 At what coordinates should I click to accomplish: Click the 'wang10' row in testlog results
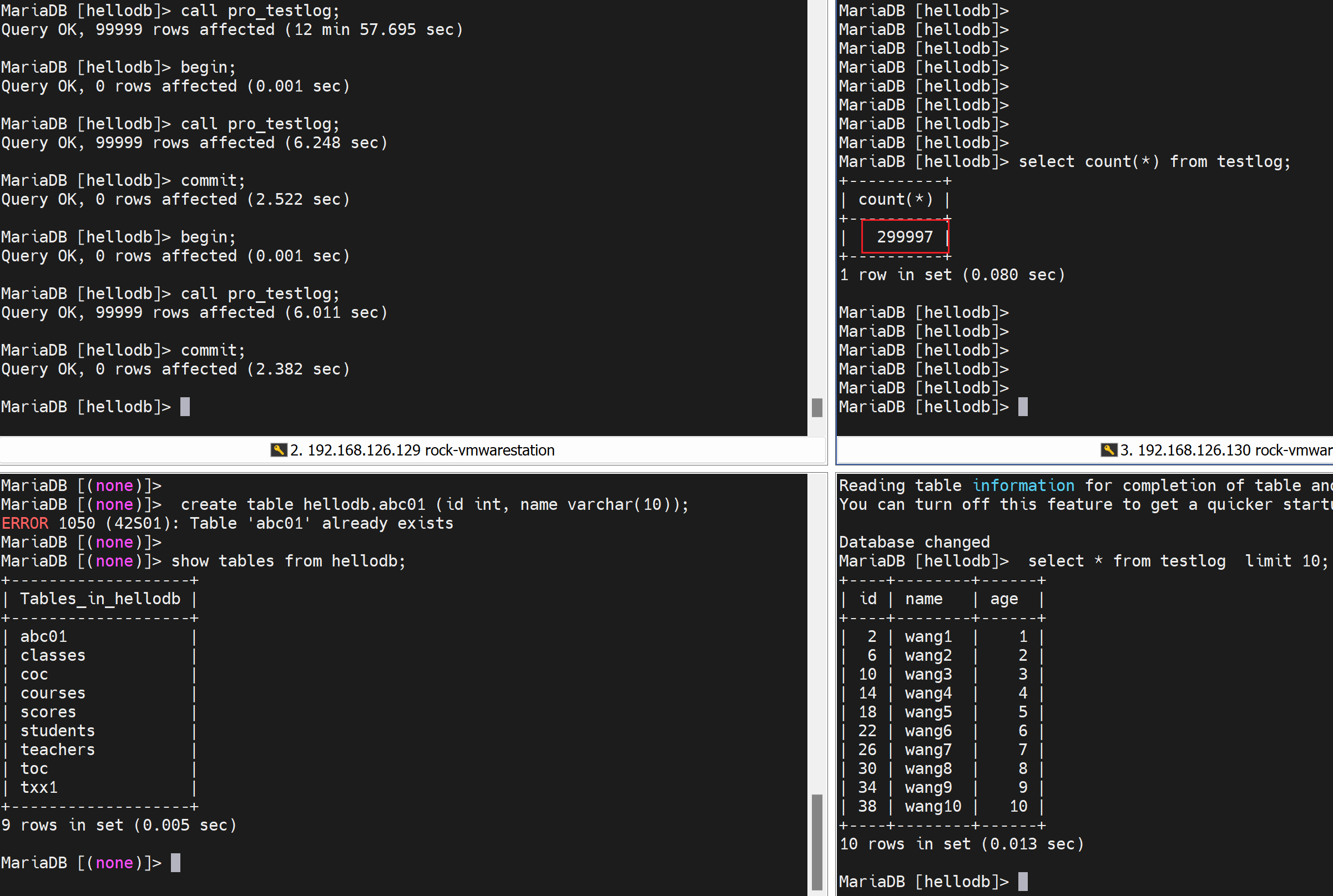[932, 806]
